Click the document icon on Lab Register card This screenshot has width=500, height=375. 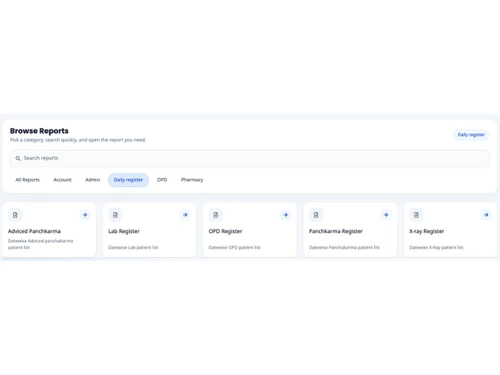tap(115, 215)
